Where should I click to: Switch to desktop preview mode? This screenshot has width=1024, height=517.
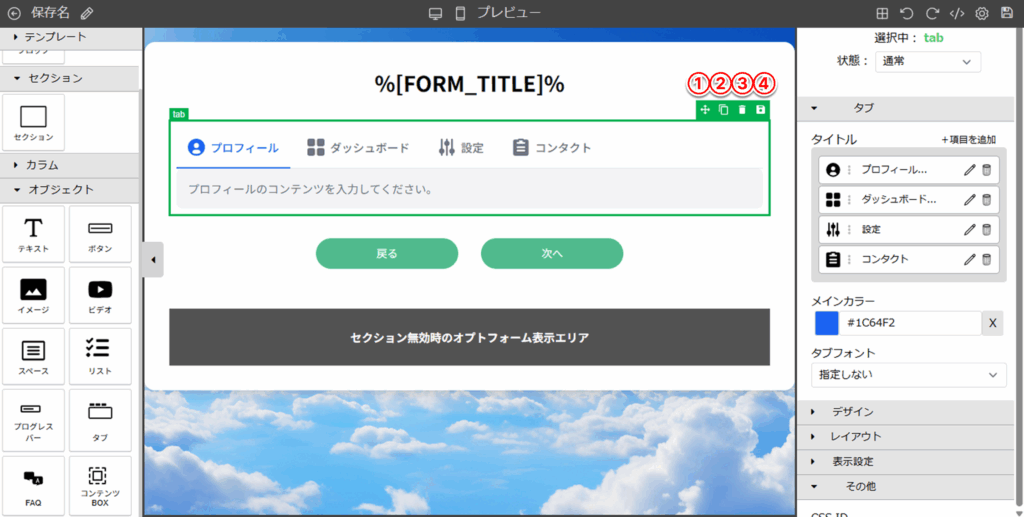click(x=435, y=14)
